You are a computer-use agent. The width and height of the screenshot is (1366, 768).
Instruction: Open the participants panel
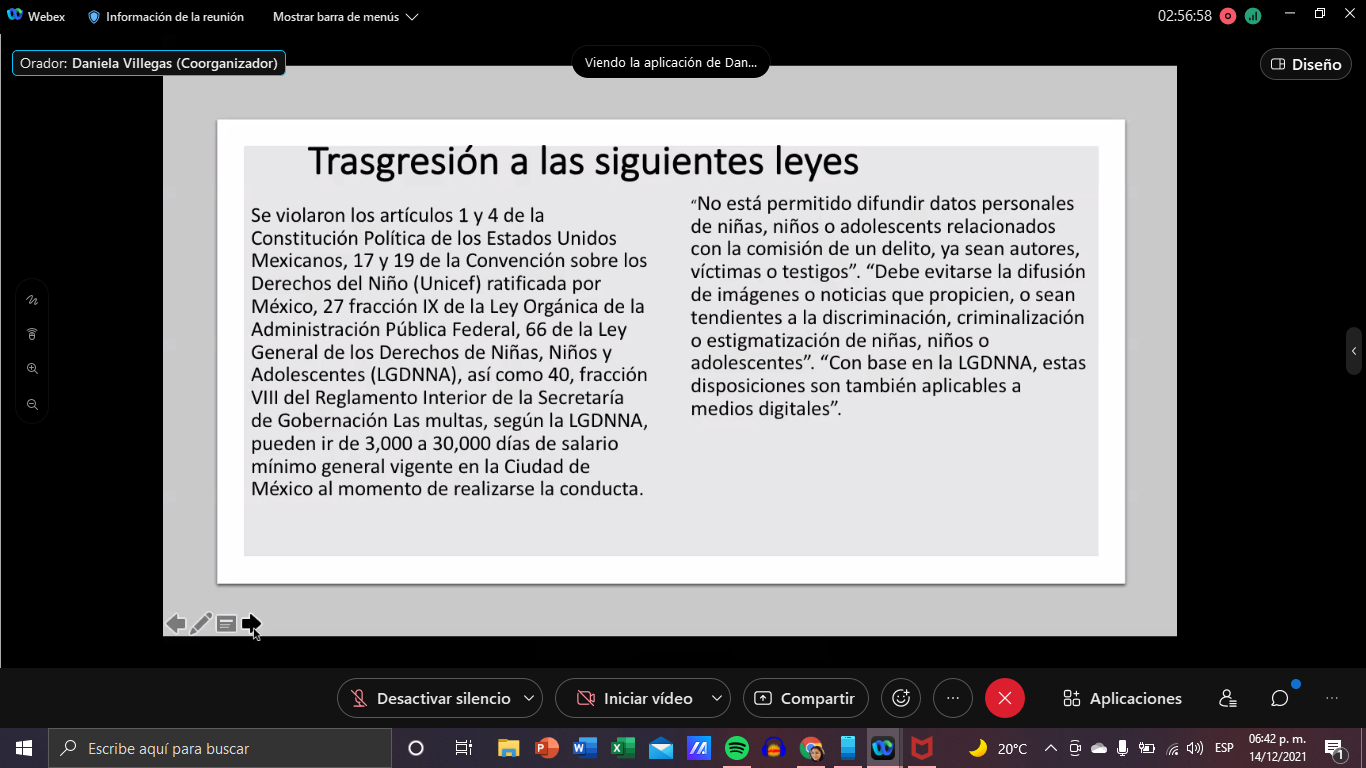pyautogui.click(x=1228, y=698)
